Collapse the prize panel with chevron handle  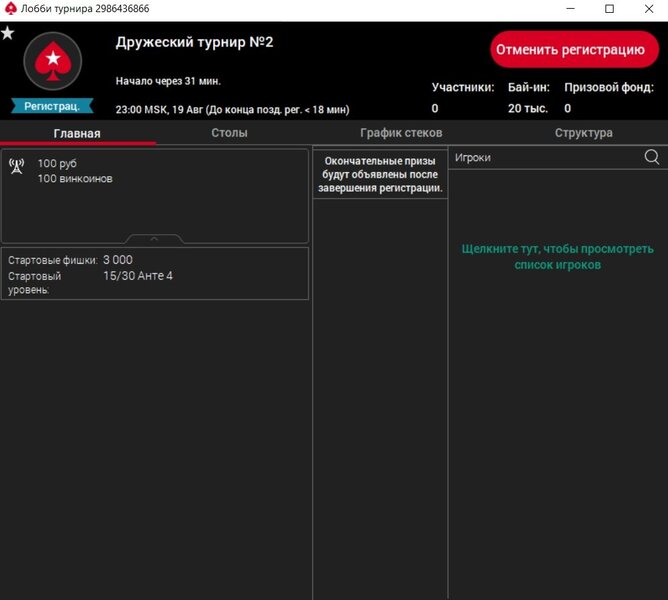tap(154, 239)
